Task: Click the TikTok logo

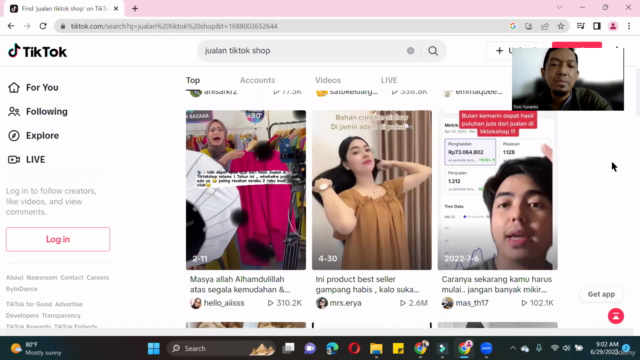Action: point(37,51)
